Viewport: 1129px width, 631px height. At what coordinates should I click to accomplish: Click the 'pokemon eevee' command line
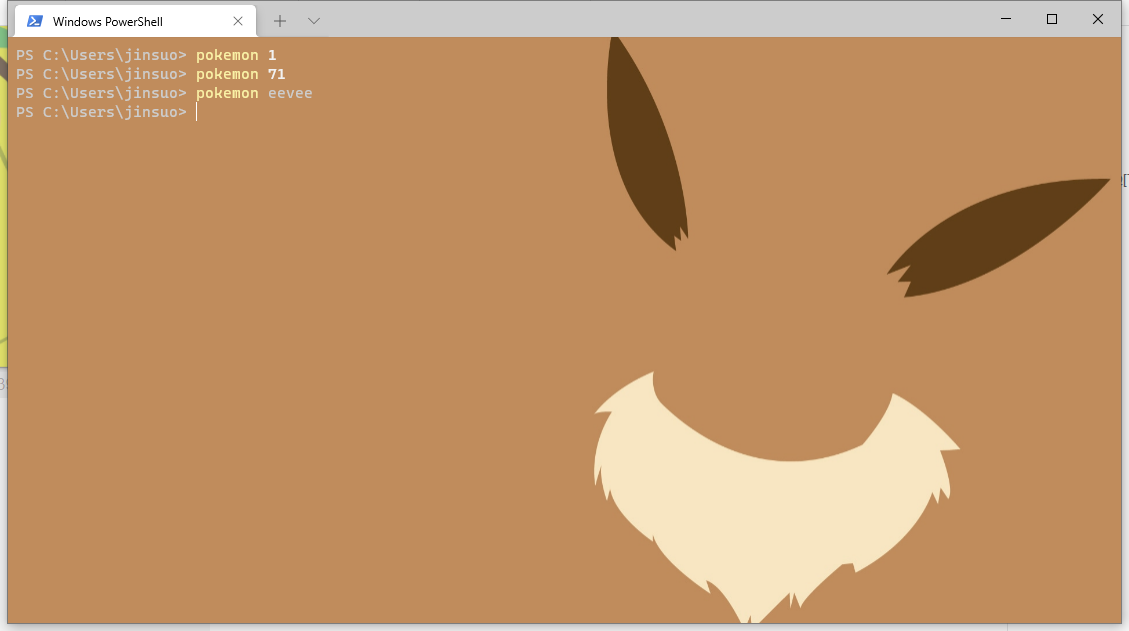click(164, 93)
